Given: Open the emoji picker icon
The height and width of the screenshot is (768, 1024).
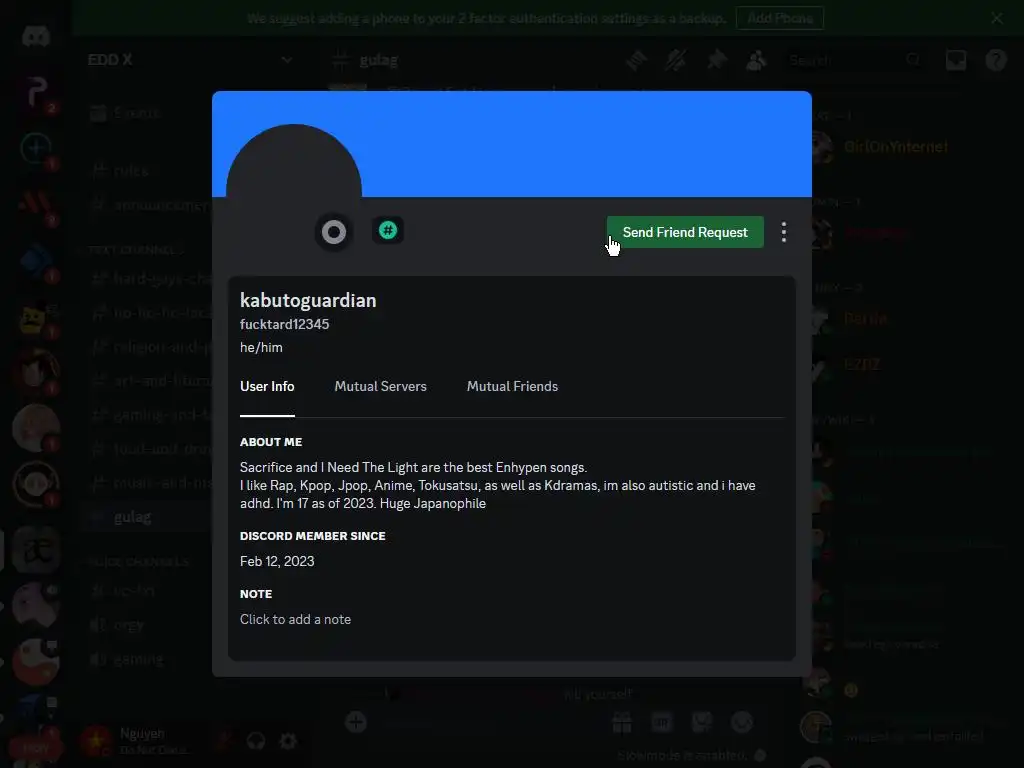Looking at the screenshot, I should [x=742, y=722].
